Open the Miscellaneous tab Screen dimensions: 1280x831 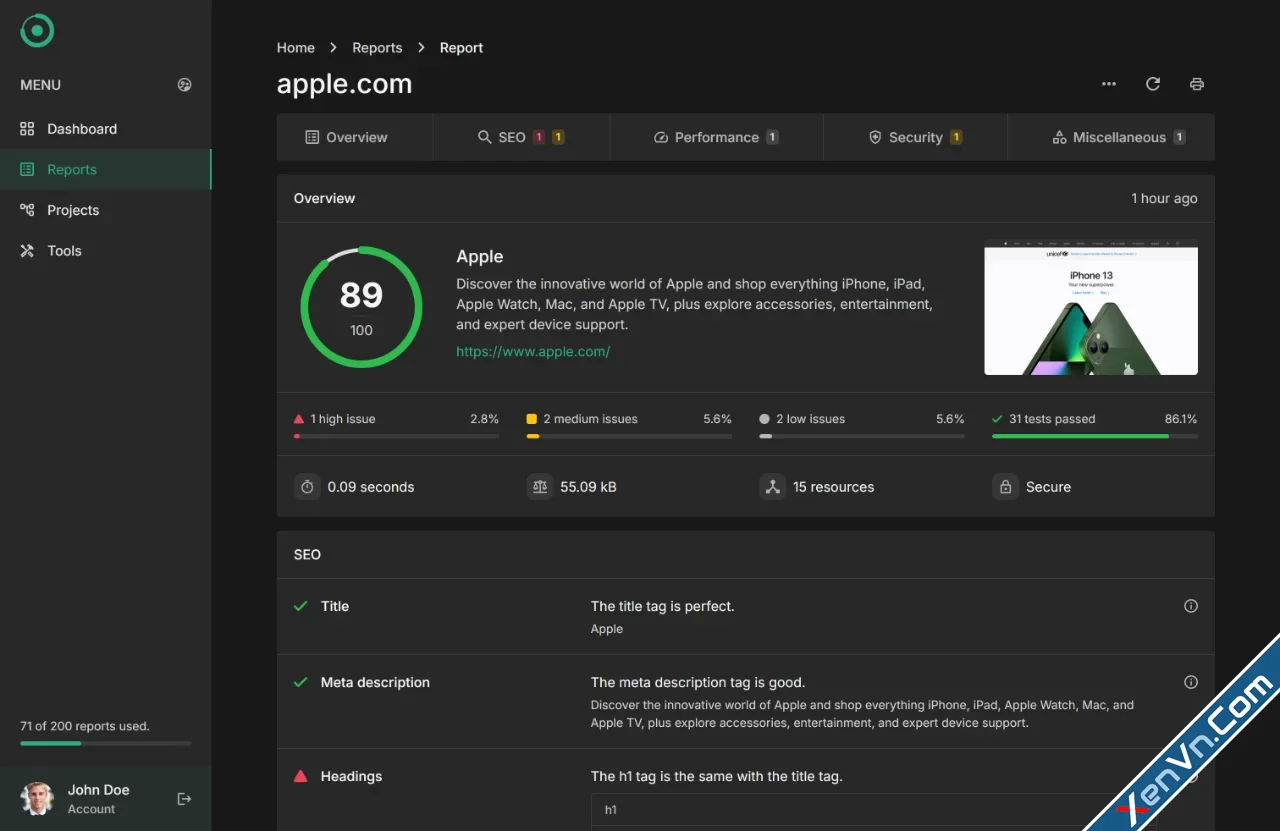tap(1117, 137)
